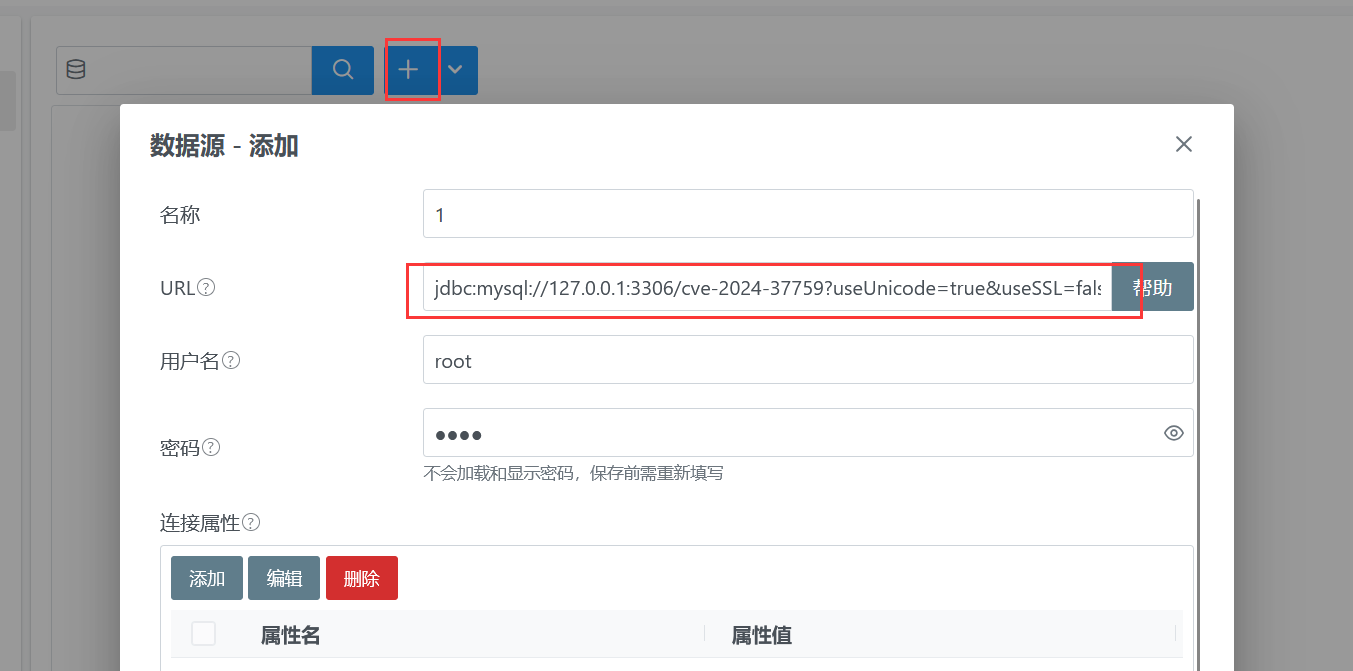
Task: Click the 编辑 button under 连接属性
Action: coord(284,578)
